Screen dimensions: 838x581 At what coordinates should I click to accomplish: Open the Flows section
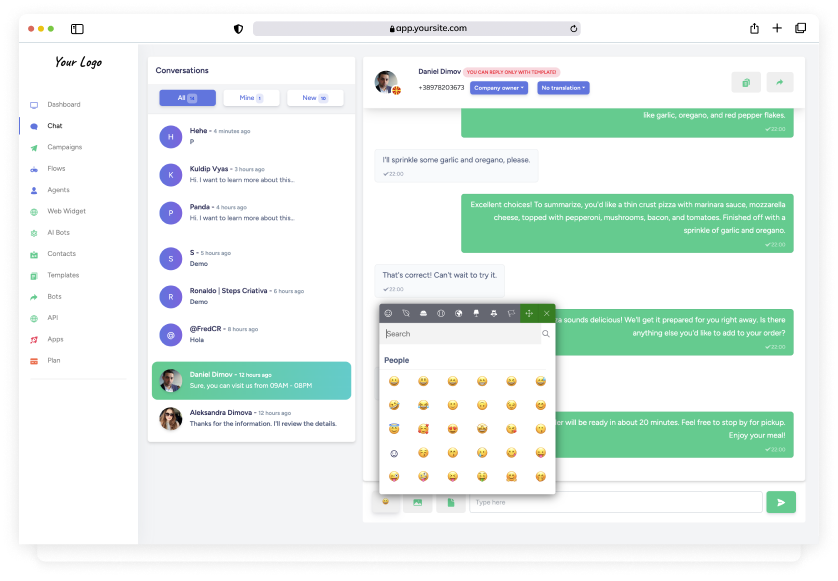pyautogui.click(x=55, y=168)
